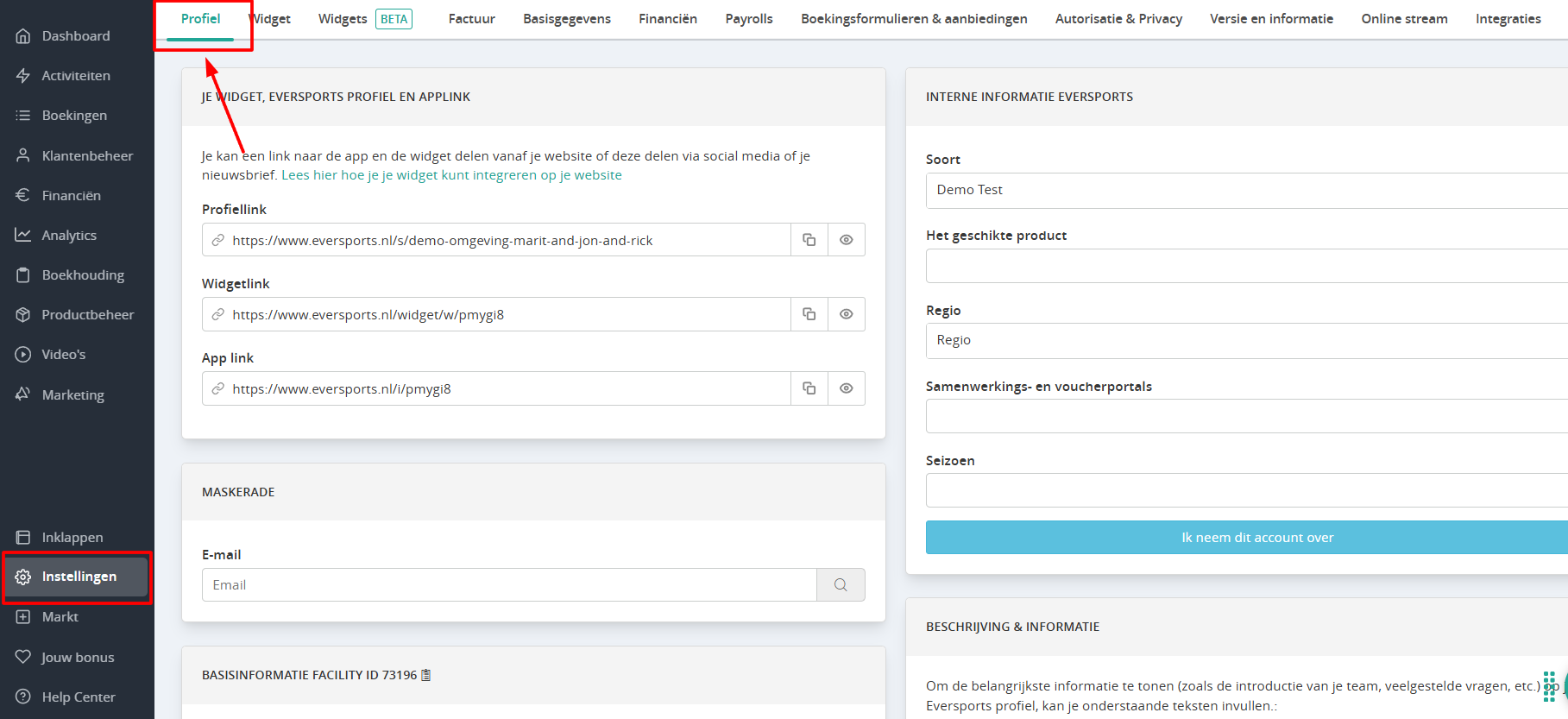Copy the App link URL
Screen dimensions: 1568x719
(x=809, y=388)
